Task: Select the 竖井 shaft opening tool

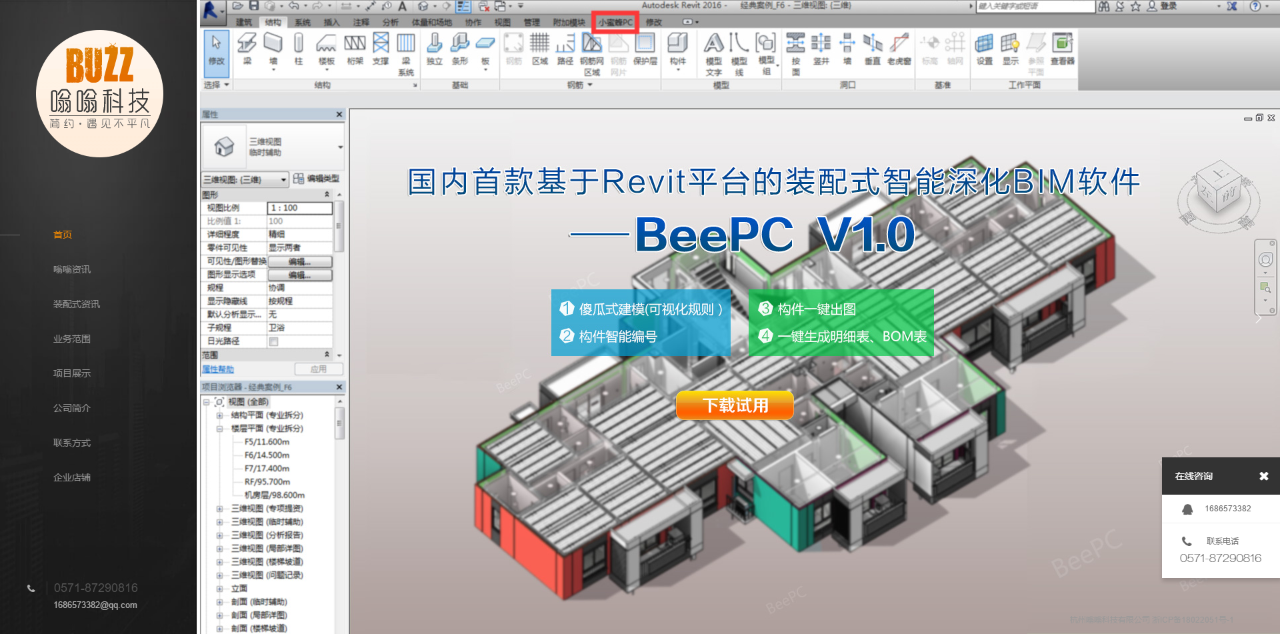Action: [x=821, y=48]
